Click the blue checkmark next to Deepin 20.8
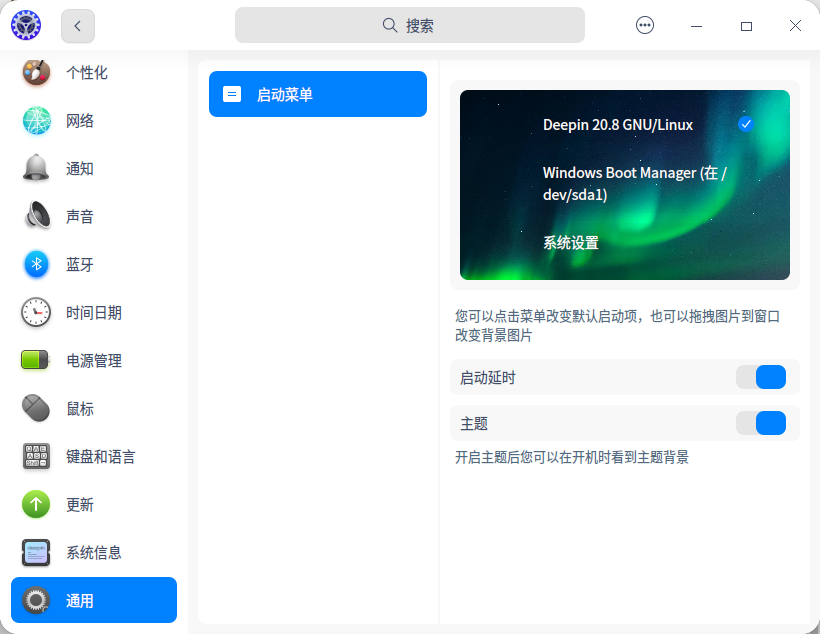This screenshot has width=820, height=634. tap(746, 124)
